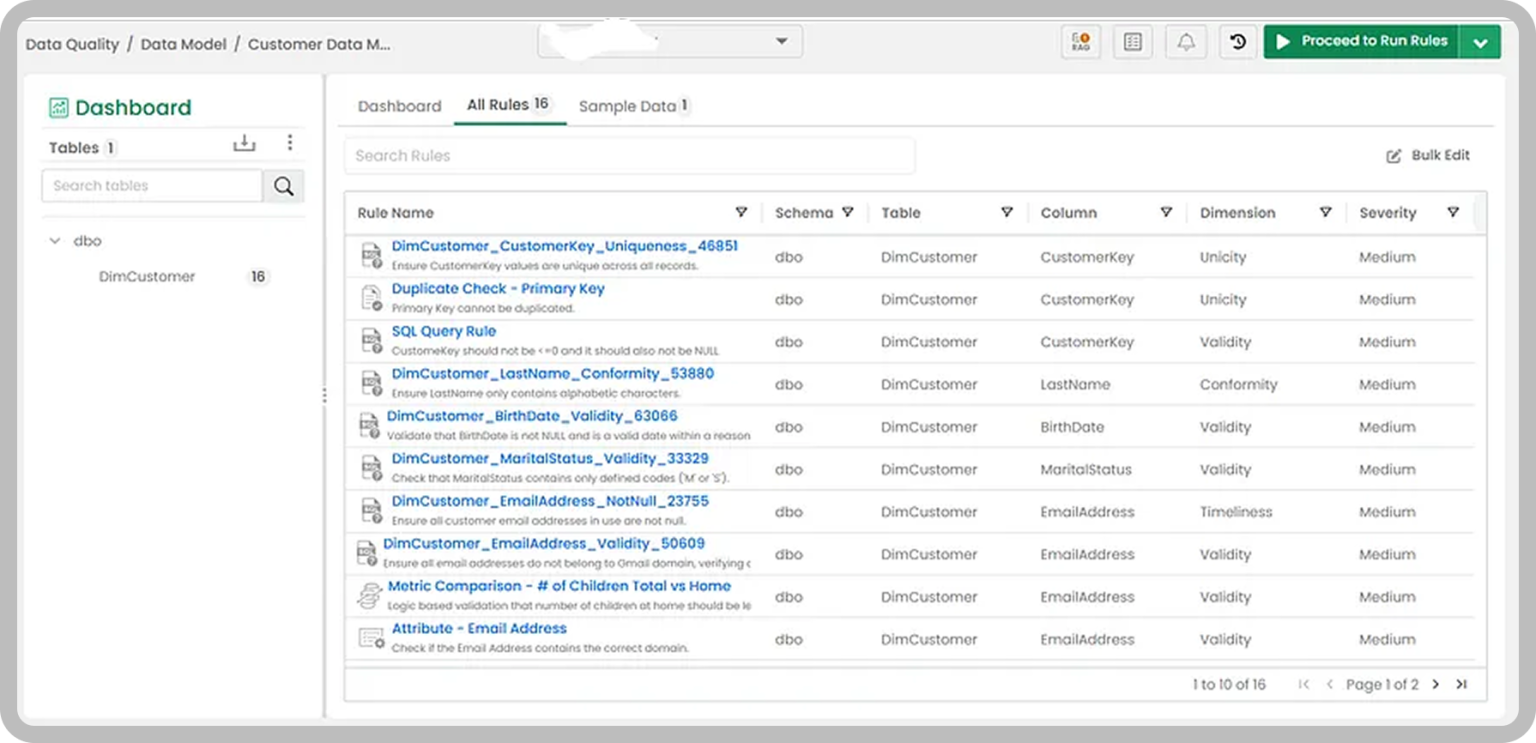Open the RAG status icon
1536x743 pixels.
click(1081, 42)
